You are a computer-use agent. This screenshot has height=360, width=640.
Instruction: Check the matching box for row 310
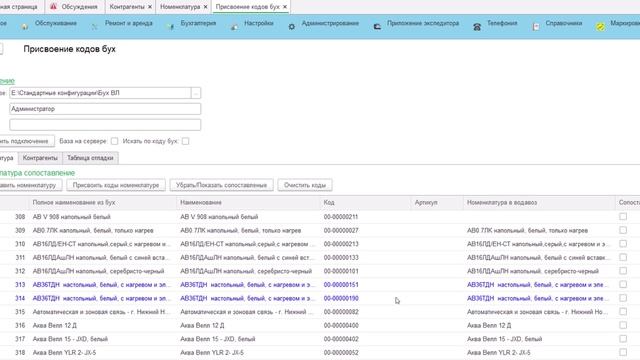pyautogui.click(x=623, y=244)
